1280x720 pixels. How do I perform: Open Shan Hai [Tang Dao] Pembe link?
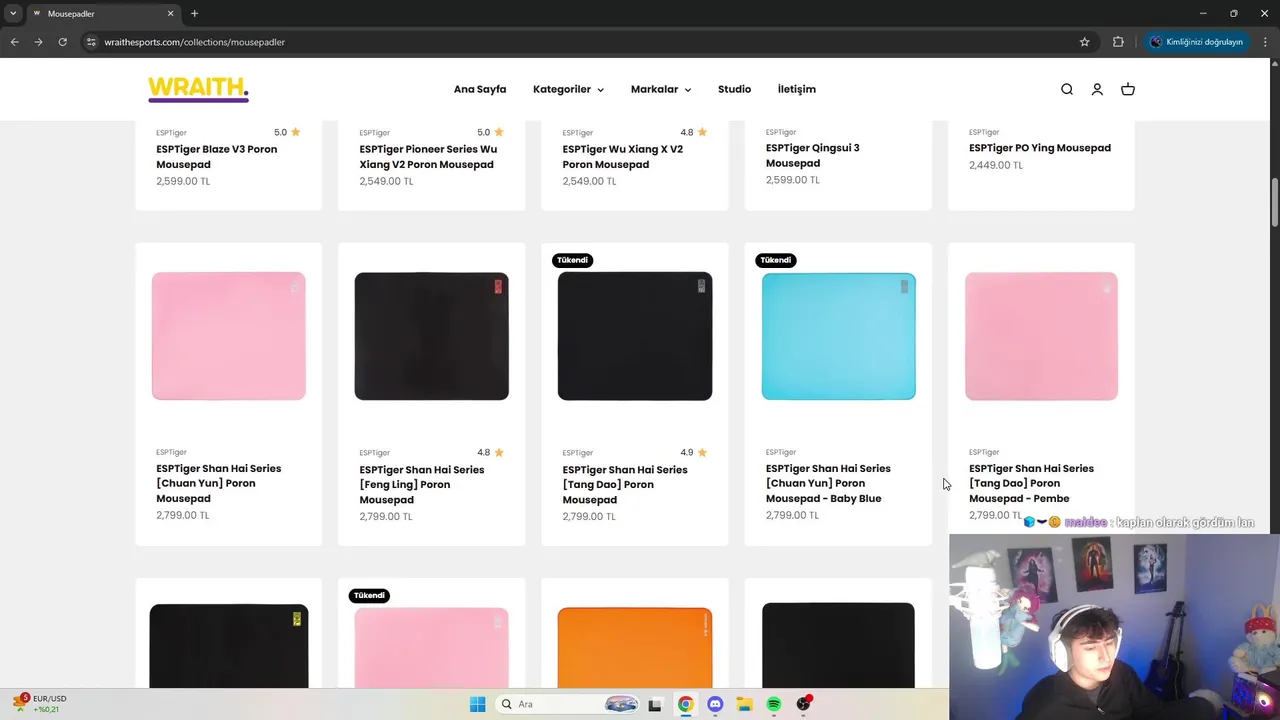point(1031,483)
